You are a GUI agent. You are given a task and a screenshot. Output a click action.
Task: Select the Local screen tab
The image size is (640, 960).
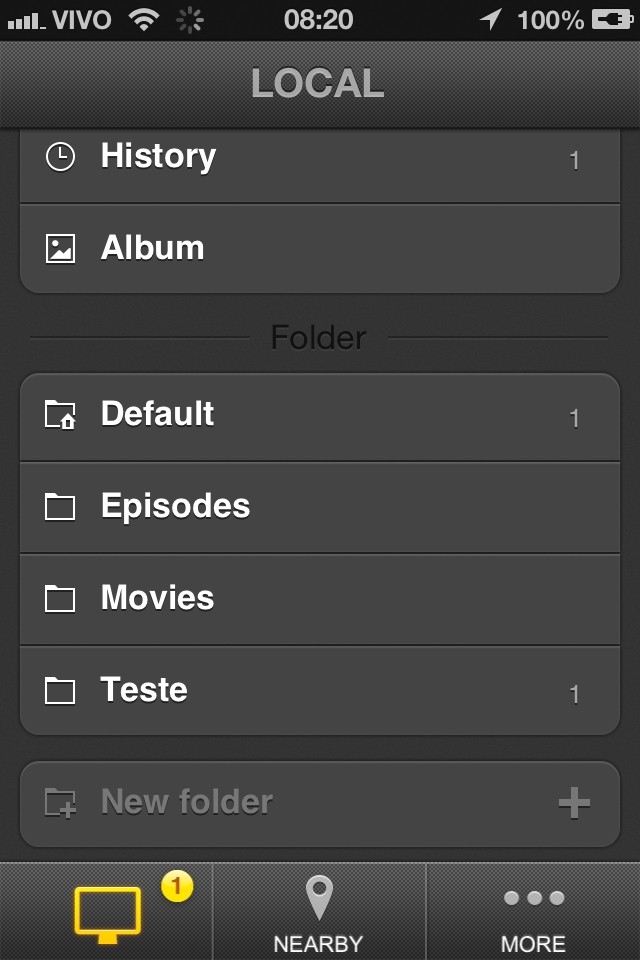(x=106, y=912)
